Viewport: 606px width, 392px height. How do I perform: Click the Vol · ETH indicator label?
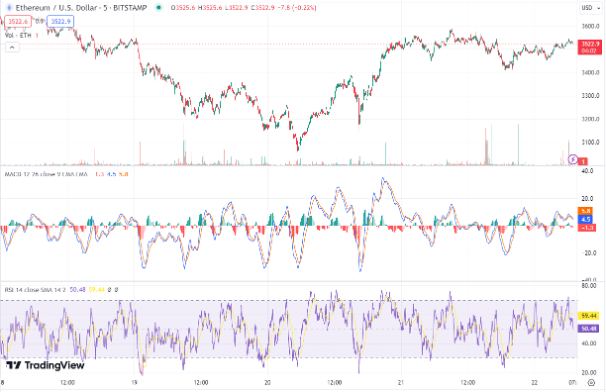[18, 35]
